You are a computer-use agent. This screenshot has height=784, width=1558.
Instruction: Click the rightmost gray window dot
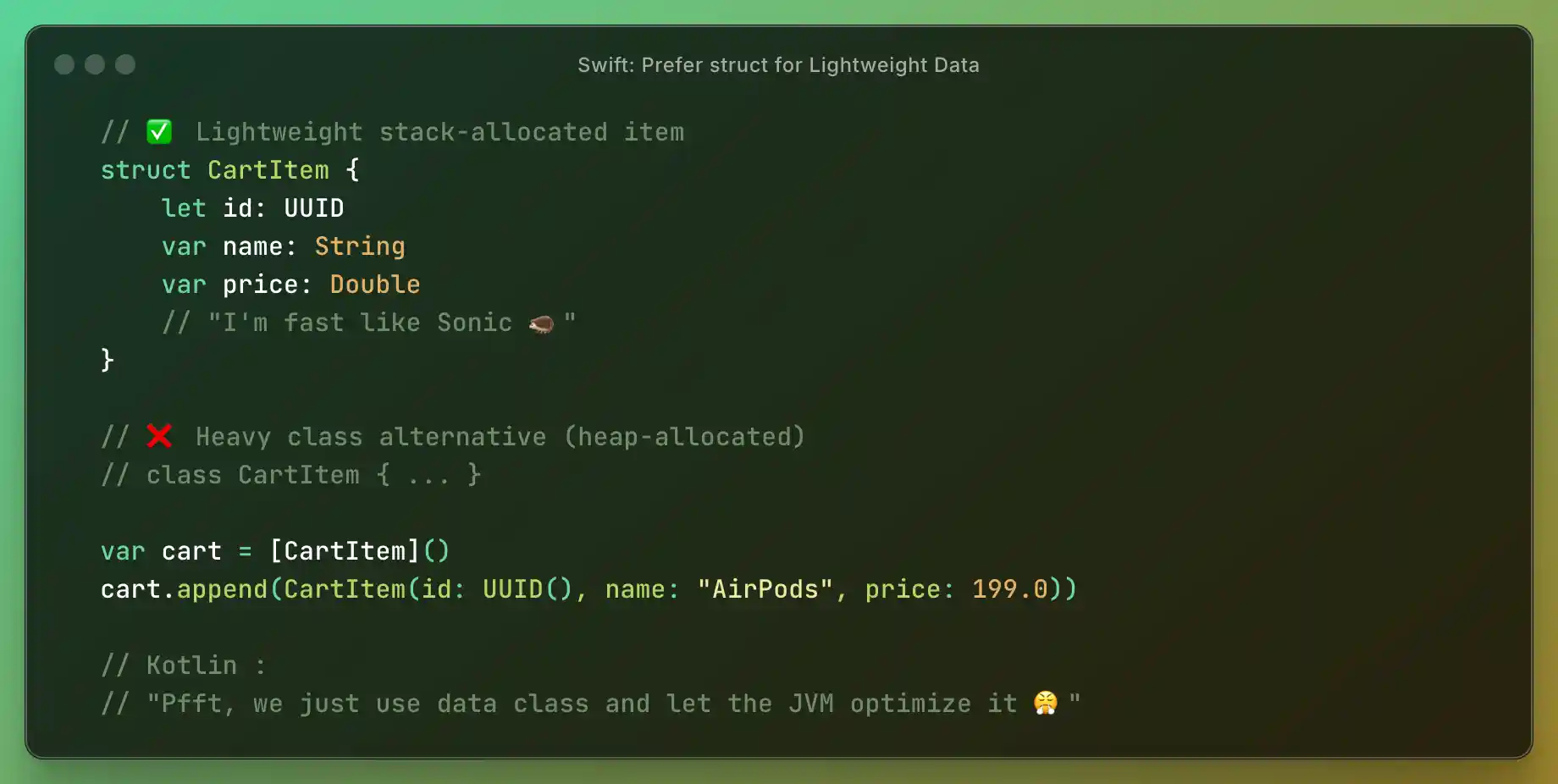(x=125, y=65)
